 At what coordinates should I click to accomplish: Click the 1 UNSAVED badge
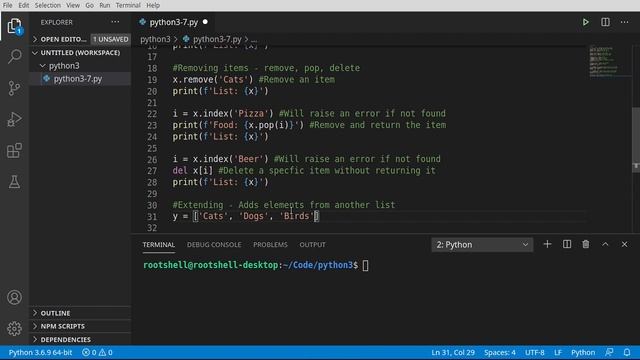110,39
